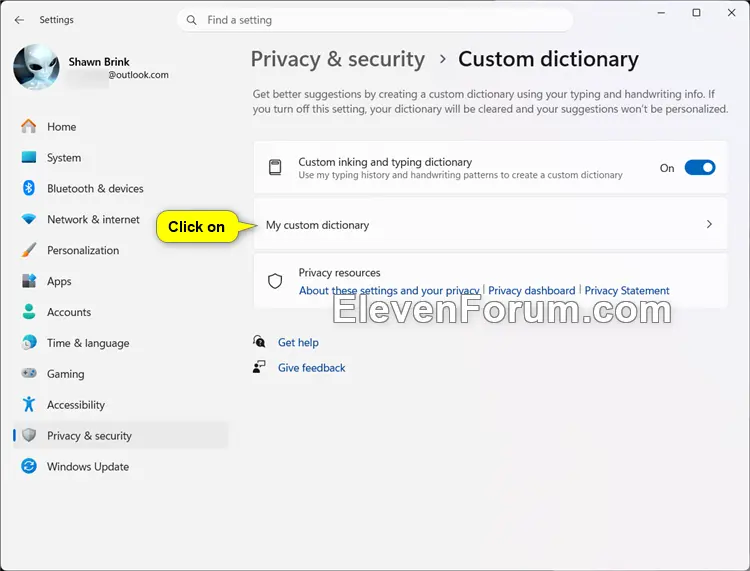This screenshot has width=750, height=571.
Task: Click the Accessibility figure icon
Action: [29, 404]
